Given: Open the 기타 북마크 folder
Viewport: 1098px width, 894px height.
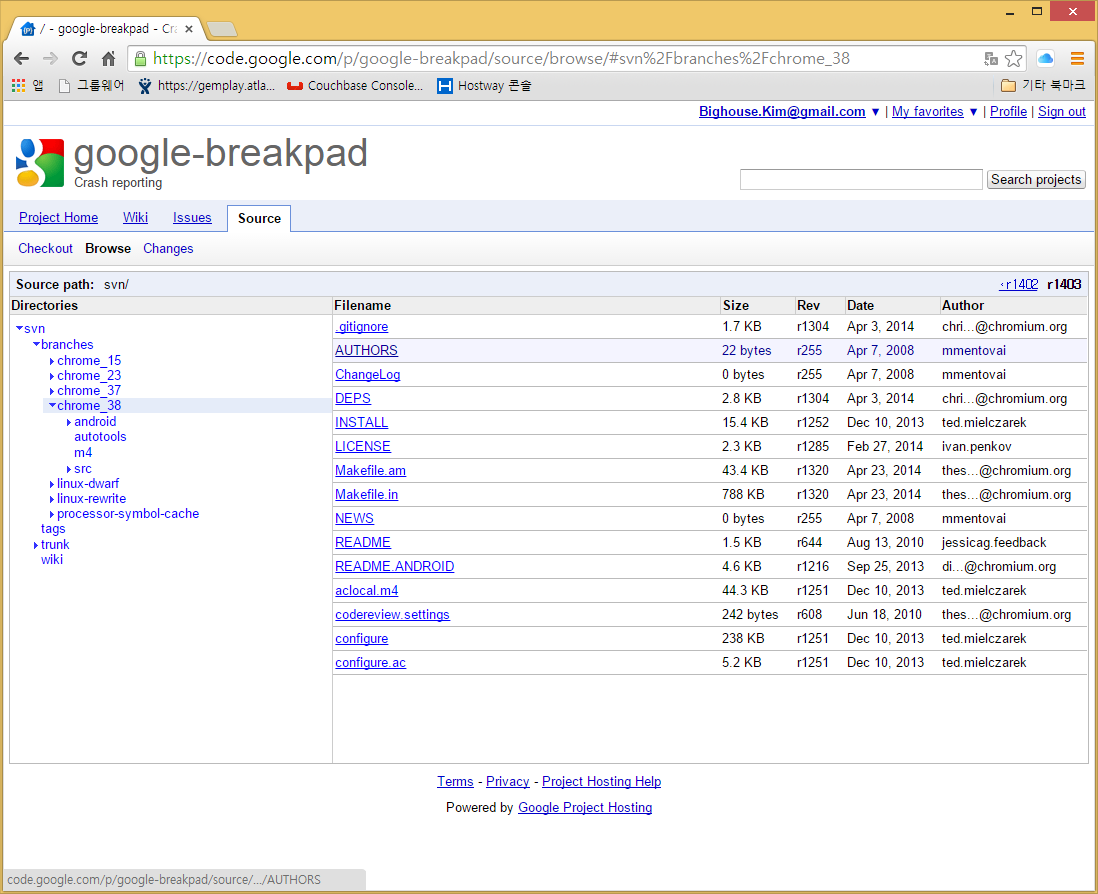Looking at the screenshot, I should point(1043,85).
